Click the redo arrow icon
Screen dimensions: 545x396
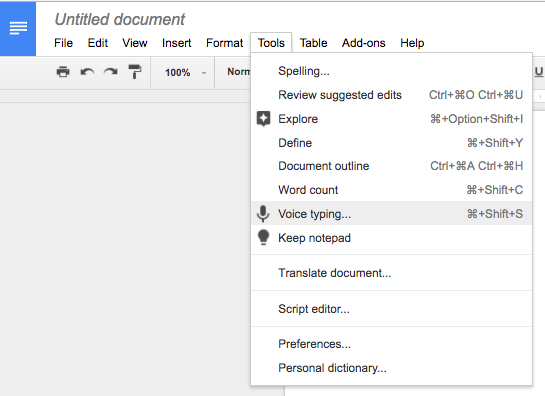(111, 72)
